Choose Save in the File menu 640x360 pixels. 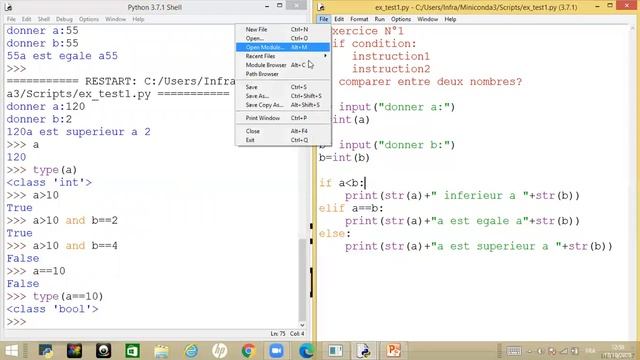pyautogui.click(x=282, y=87)
